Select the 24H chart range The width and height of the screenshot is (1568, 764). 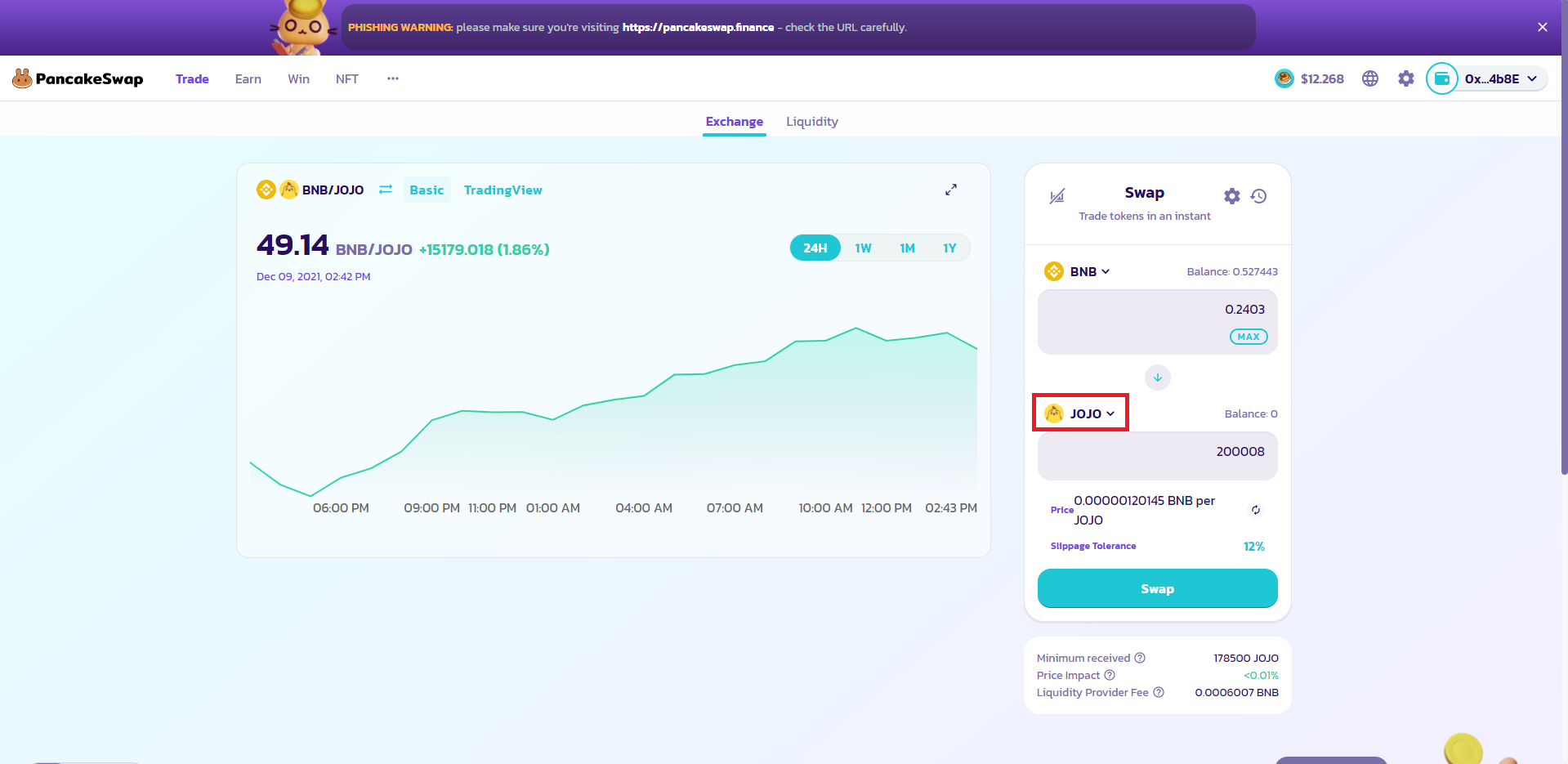point(815,248)
